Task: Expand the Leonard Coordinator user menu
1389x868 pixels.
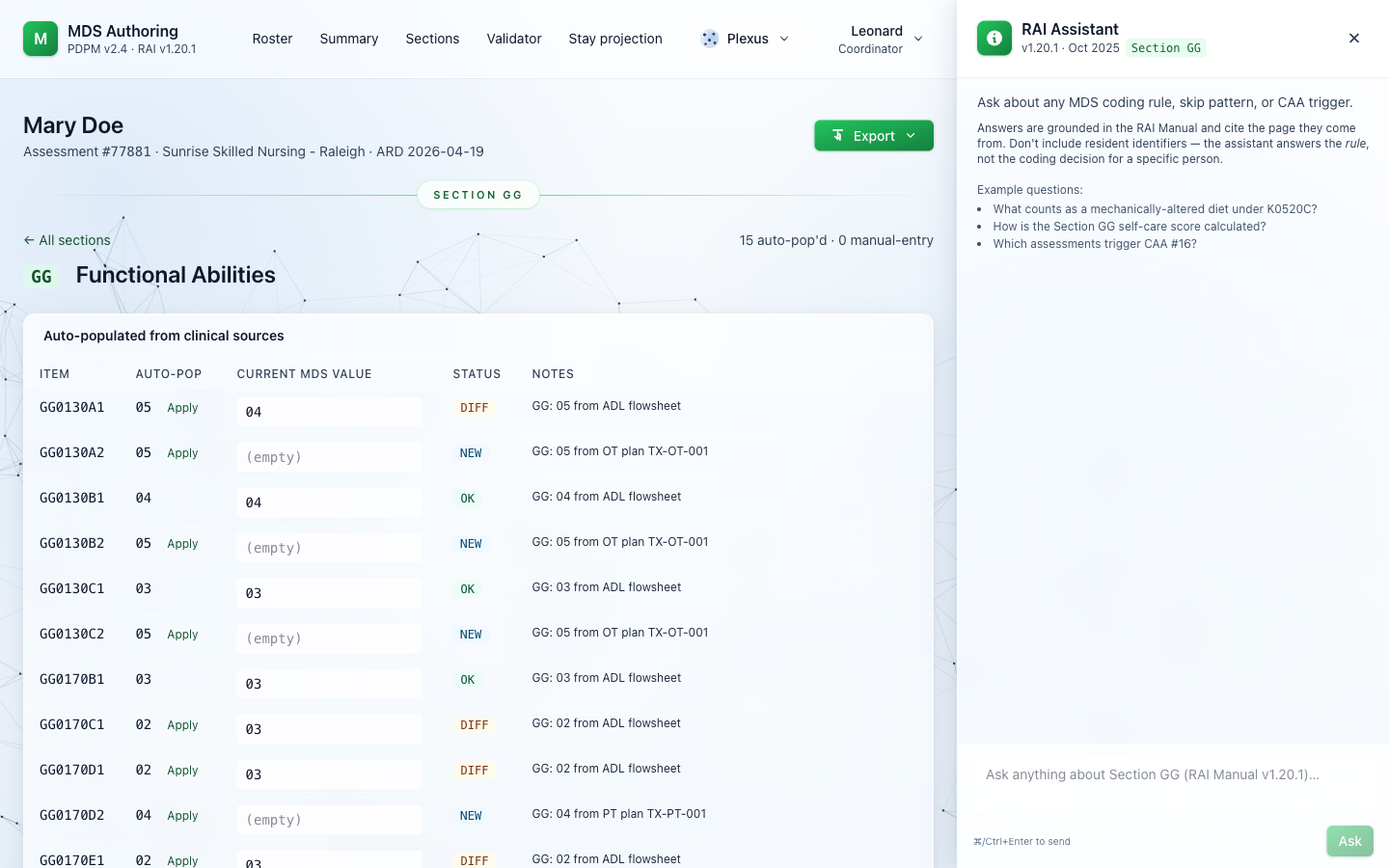Action: 880,40
